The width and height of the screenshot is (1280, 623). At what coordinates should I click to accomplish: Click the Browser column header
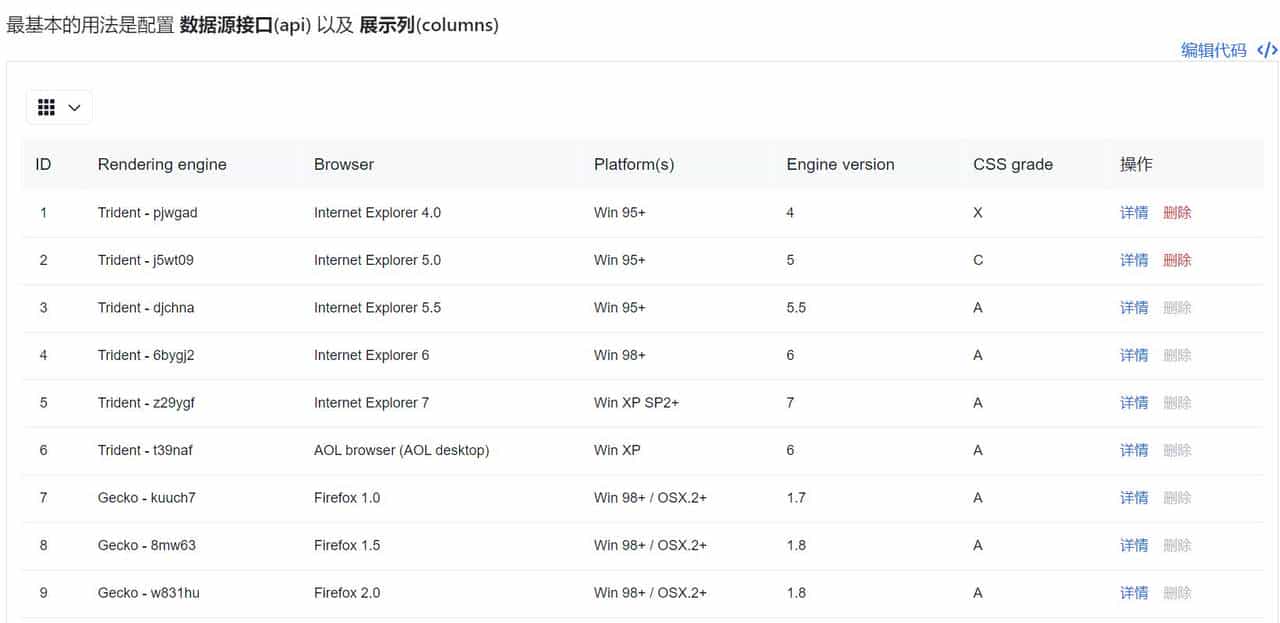[343, 164]
